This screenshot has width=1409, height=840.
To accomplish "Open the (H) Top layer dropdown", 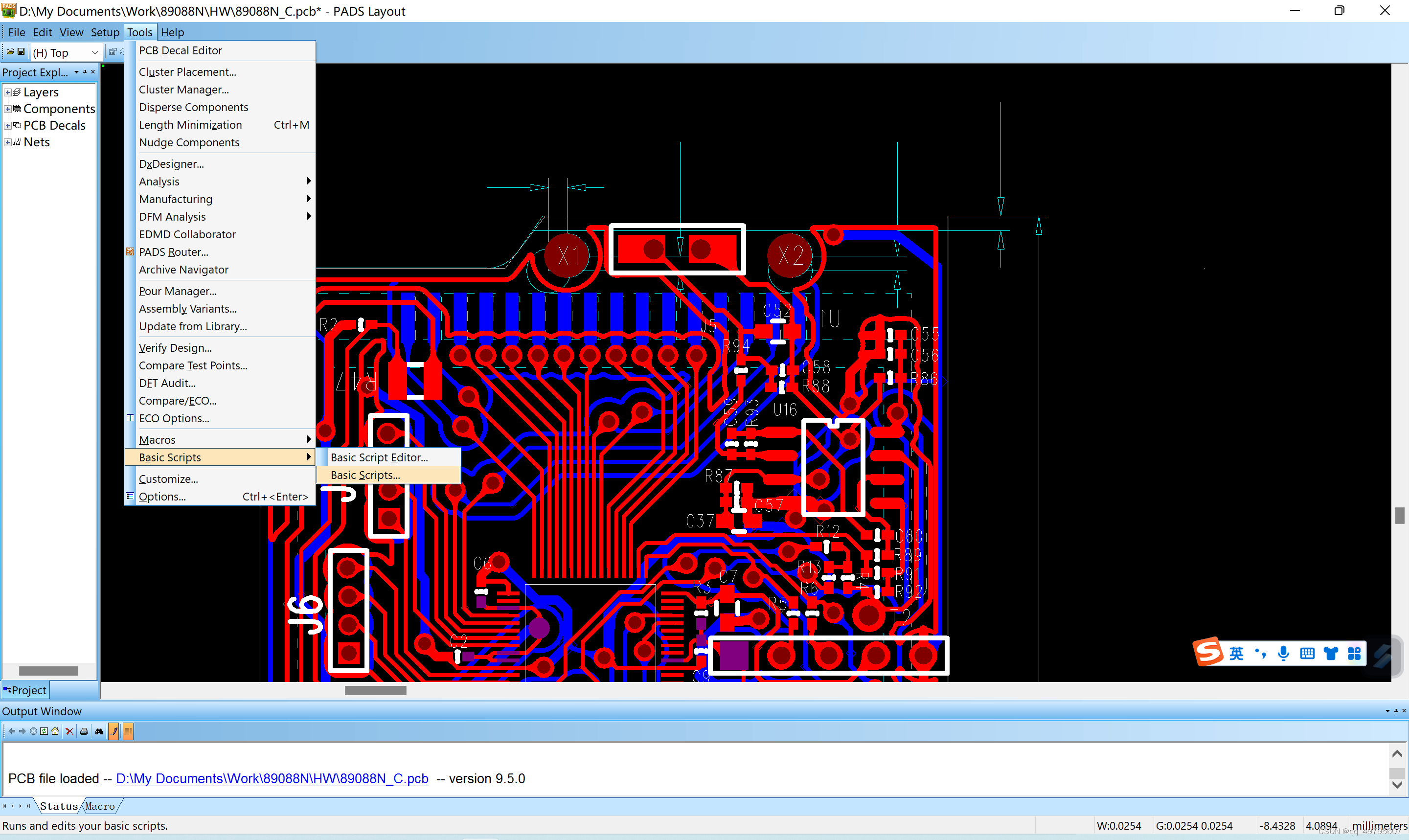I will (x=94, y=53).
